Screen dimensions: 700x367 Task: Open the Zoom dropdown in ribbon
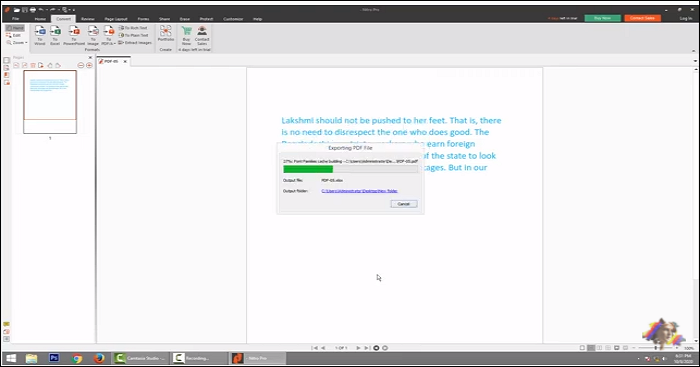[17, 43]
